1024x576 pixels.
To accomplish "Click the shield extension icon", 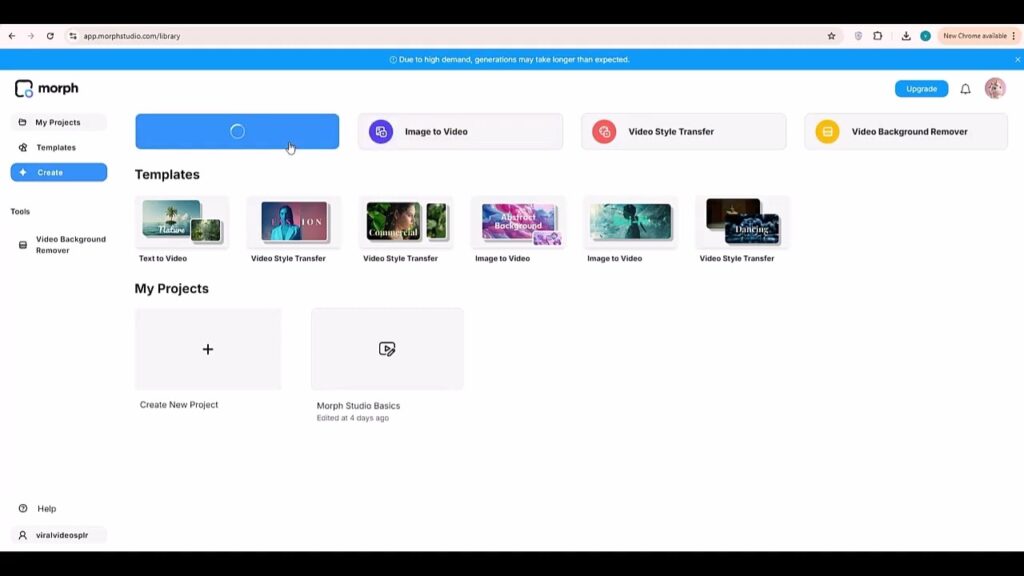I will click(858, 36).
